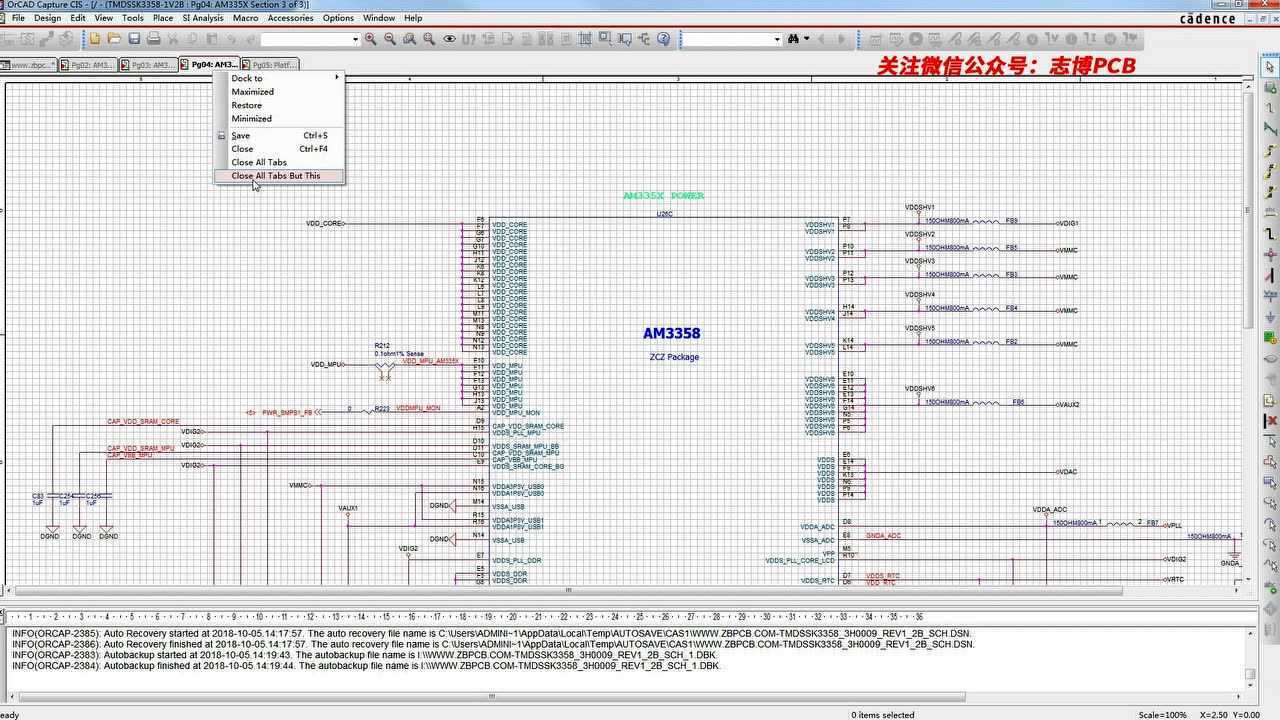Click Close All Tabs menu entry
Image resolution: width=1280 pixels, height=720 pixels.
(259, 162)
